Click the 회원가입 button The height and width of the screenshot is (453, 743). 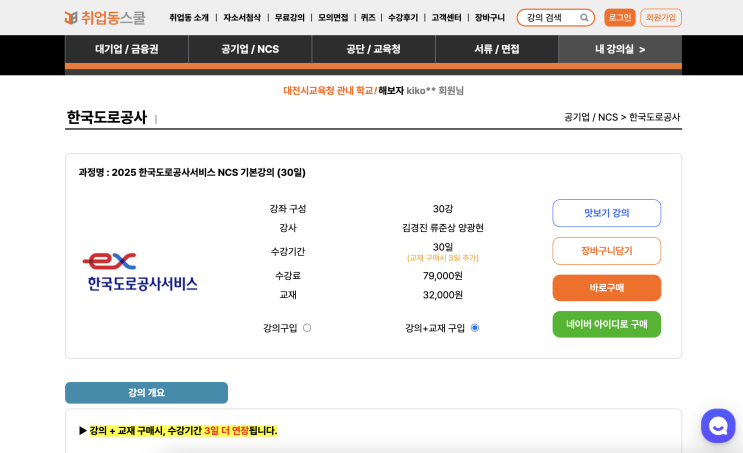[661, 18]
